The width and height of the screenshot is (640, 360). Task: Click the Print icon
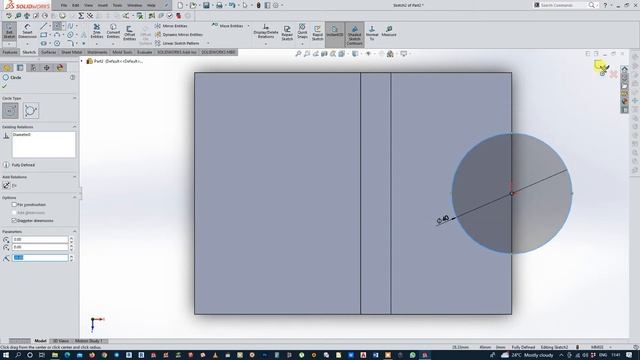tap(219, 5)
